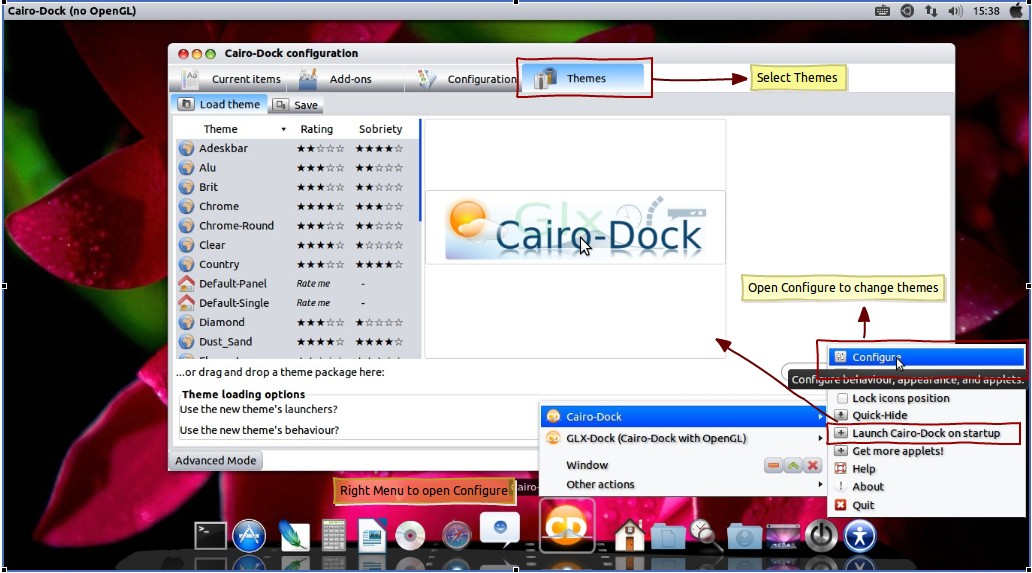Set rating stars for the Chrome theme

321,207
